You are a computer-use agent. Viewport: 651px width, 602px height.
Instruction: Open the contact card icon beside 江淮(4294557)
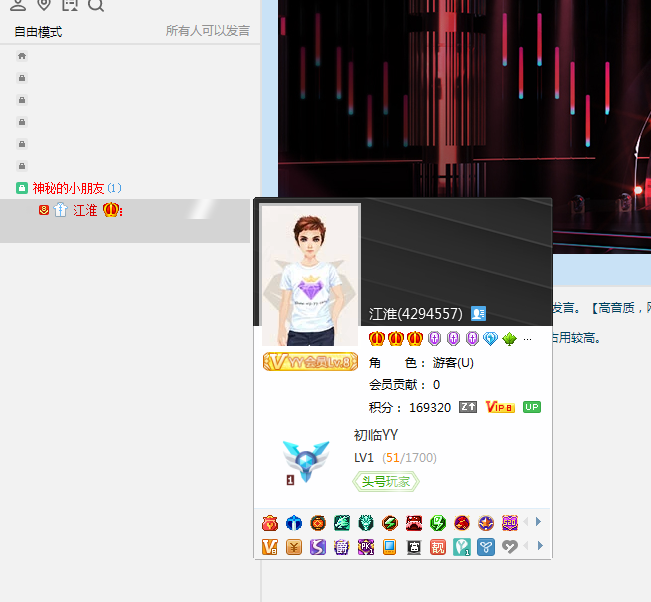pyautogui.click(x=478, y=313)
